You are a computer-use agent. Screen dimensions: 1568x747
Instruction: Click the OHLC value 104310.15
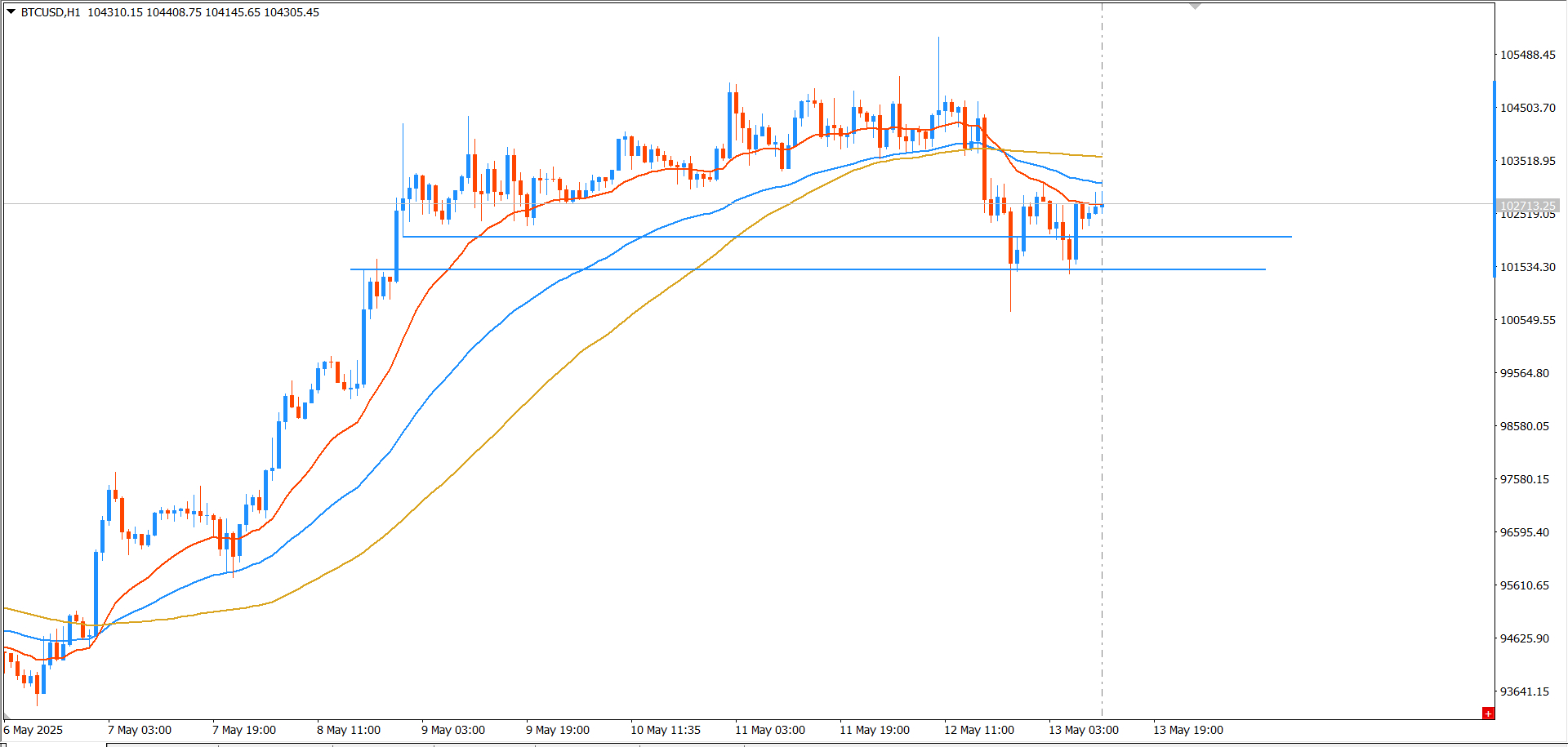point(115,12)
